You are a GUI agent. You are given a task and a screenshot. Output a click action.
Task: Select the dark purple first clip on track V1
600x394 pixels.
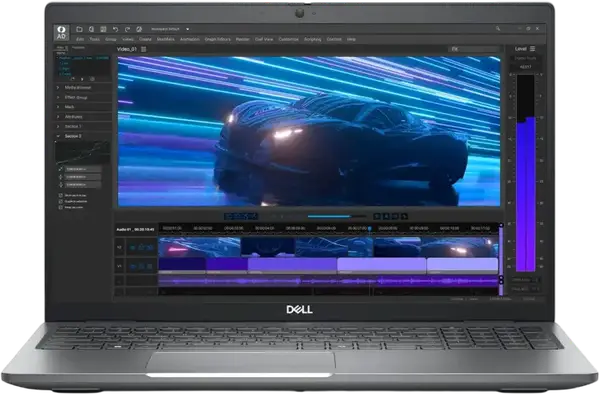click(182, 265)
